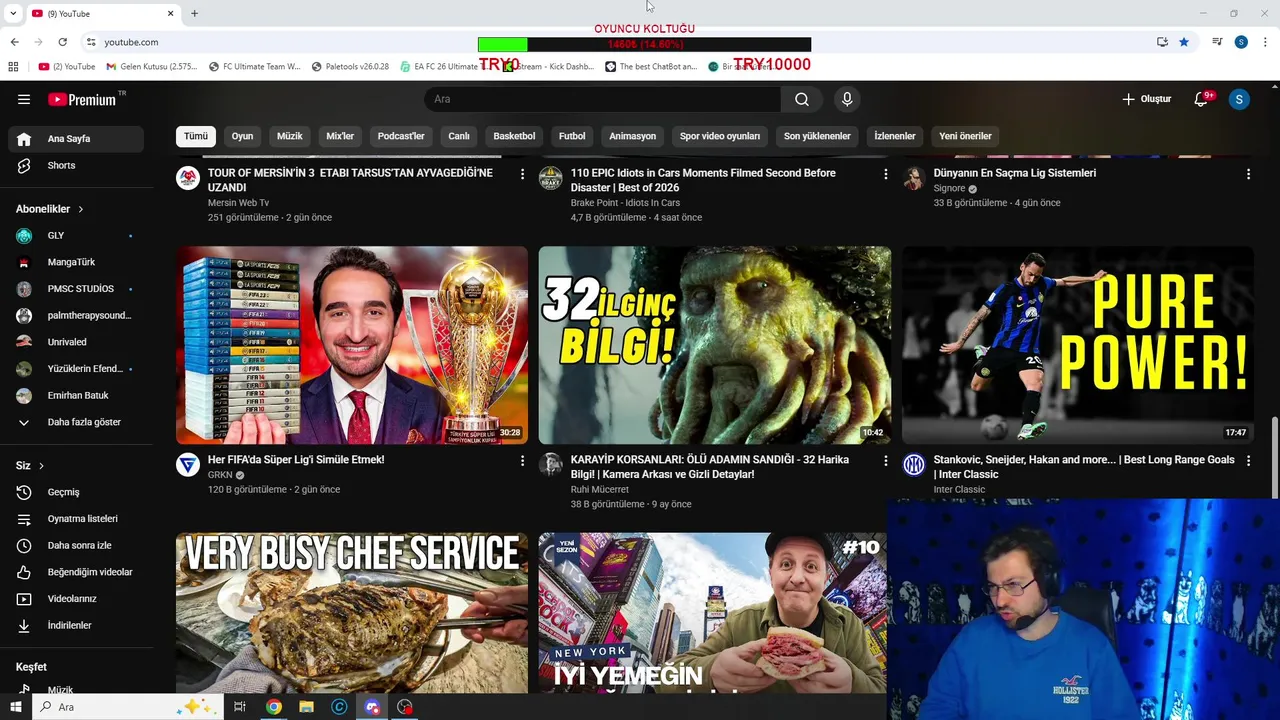Image resolution: width=1280 pixels, height=720 pixels.
Task: Open Daha sonra izle list
Action: (76, 546)
